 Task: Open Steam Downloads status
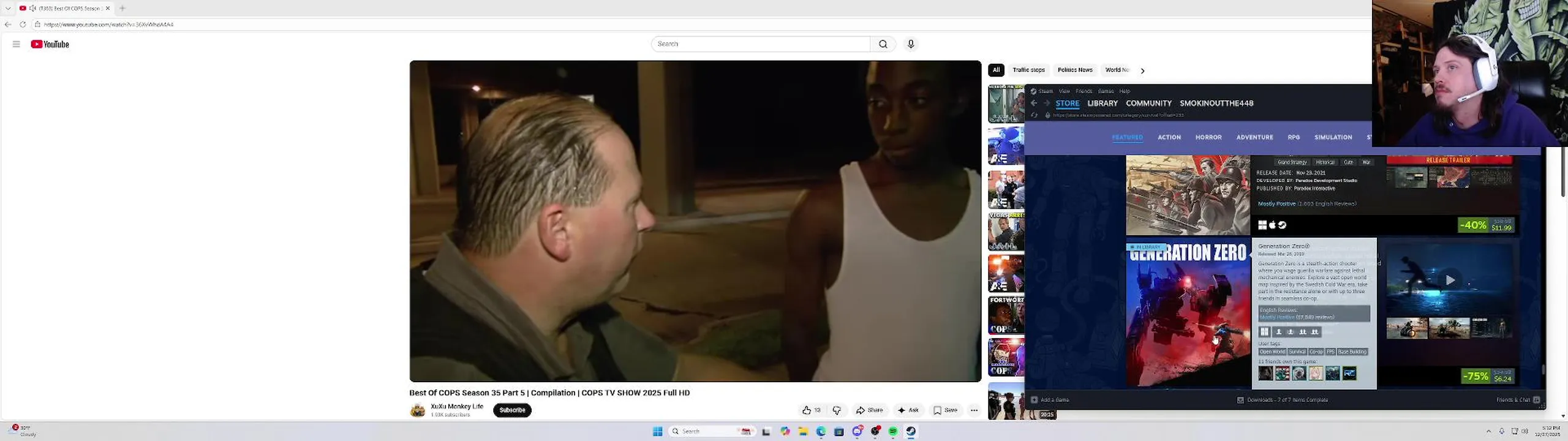(x=1283, y=400)
